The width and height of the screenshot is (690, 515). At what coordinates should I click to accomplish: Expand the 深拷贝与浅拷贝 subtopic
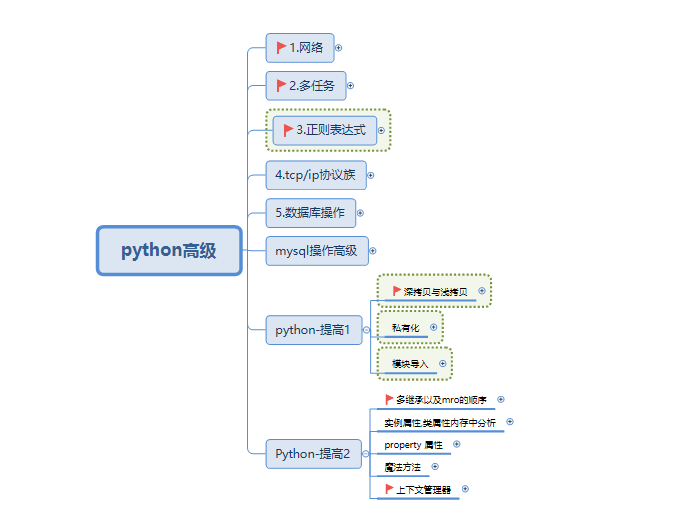482,291
